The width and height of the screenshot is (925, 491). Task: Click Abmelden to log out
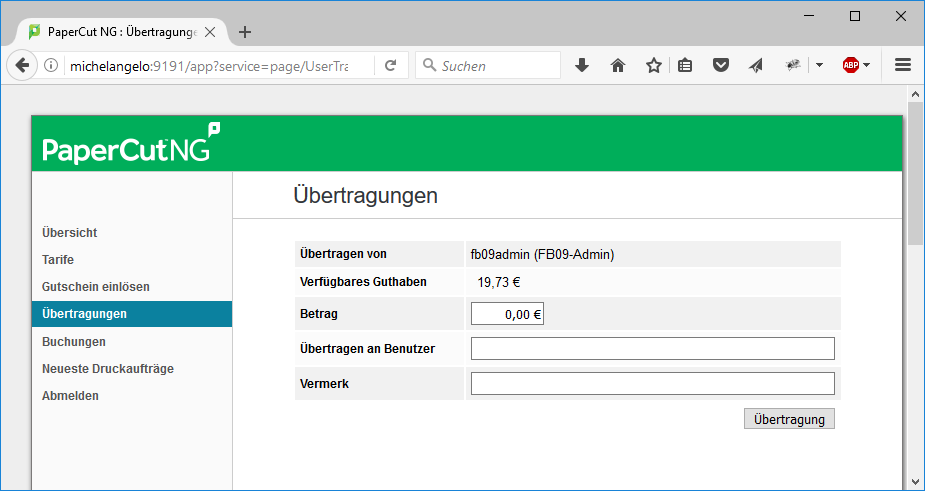click(x=70, y=396)
